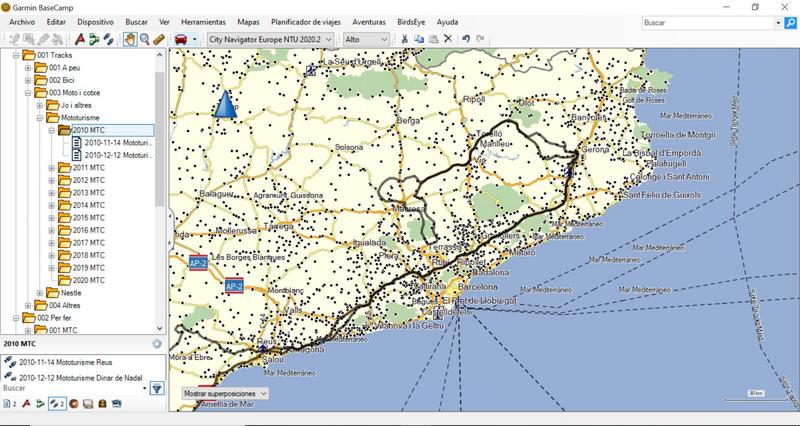Click the library tree vertical scrollbar
The height and width of the screenshot is (426, 800).
pos(160,138)
